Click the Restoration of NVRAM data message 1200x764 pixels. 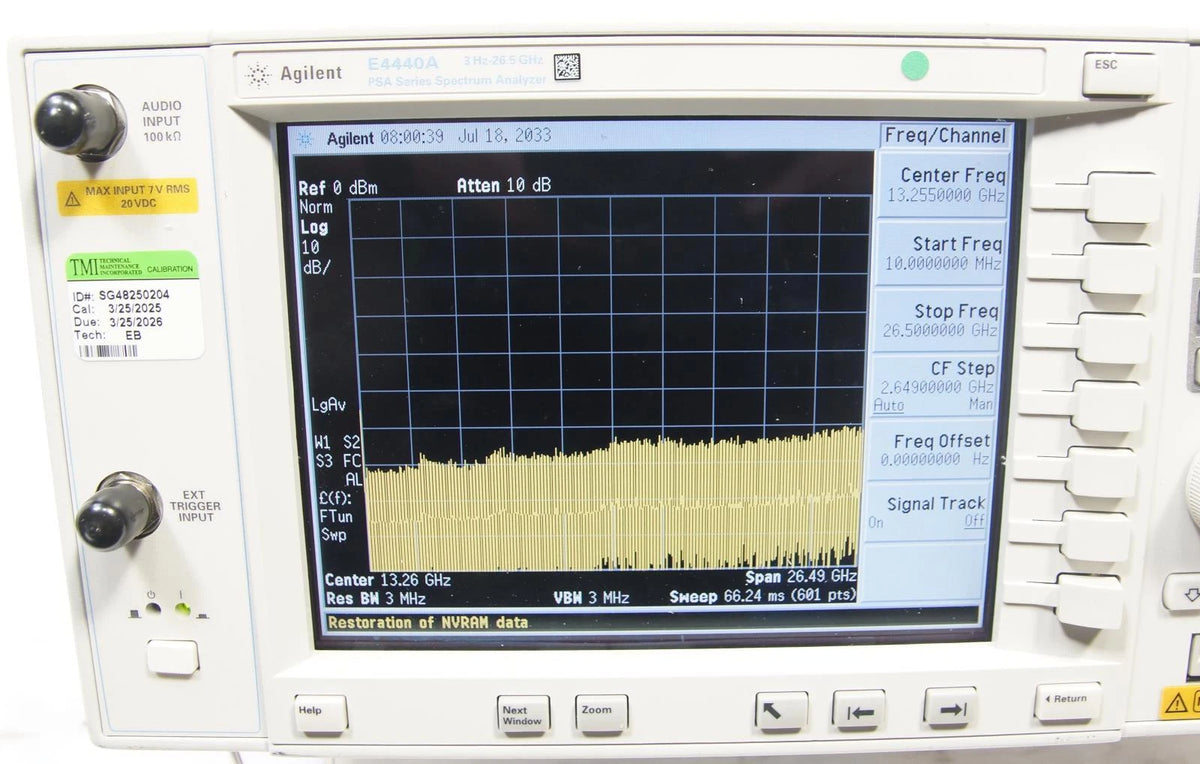click(x=427, y=623)
